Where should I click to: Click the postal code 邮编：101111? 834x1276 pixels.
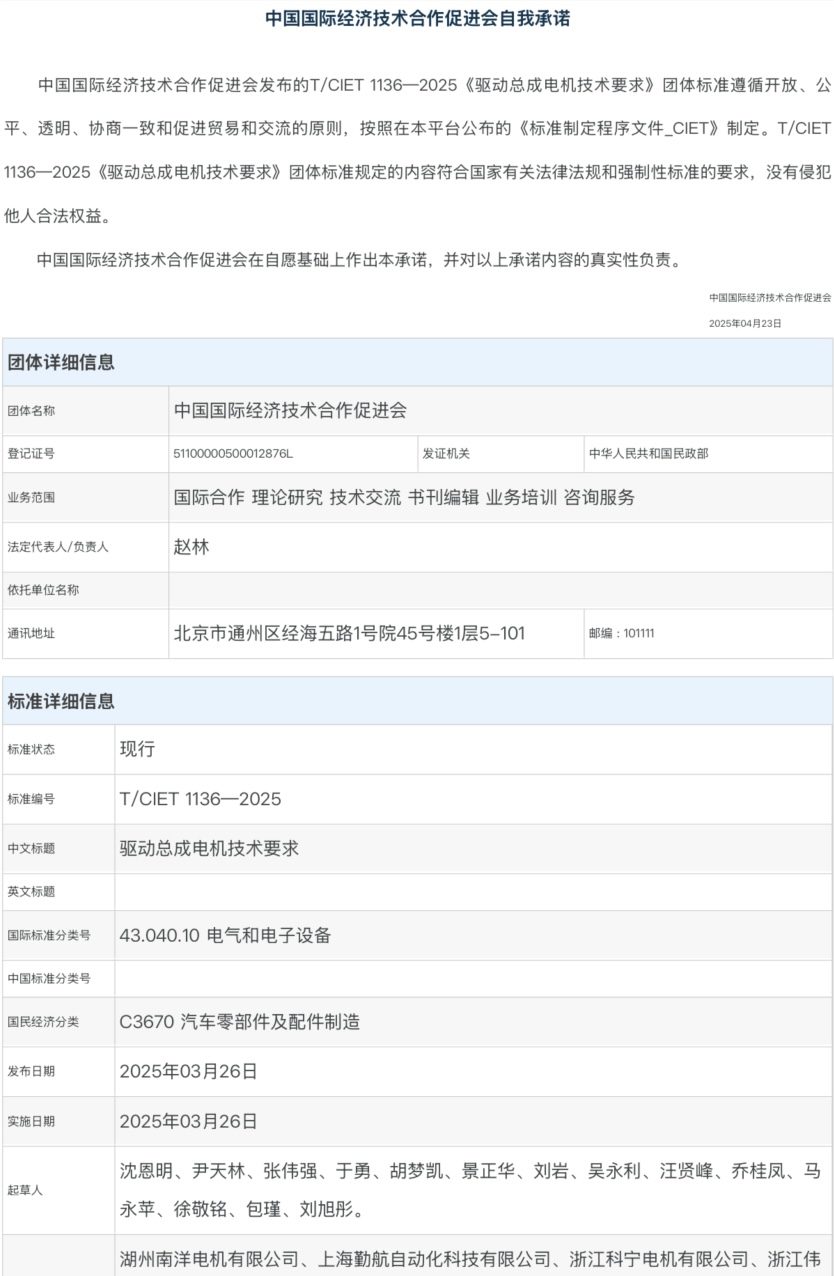(x=622, y=633)
